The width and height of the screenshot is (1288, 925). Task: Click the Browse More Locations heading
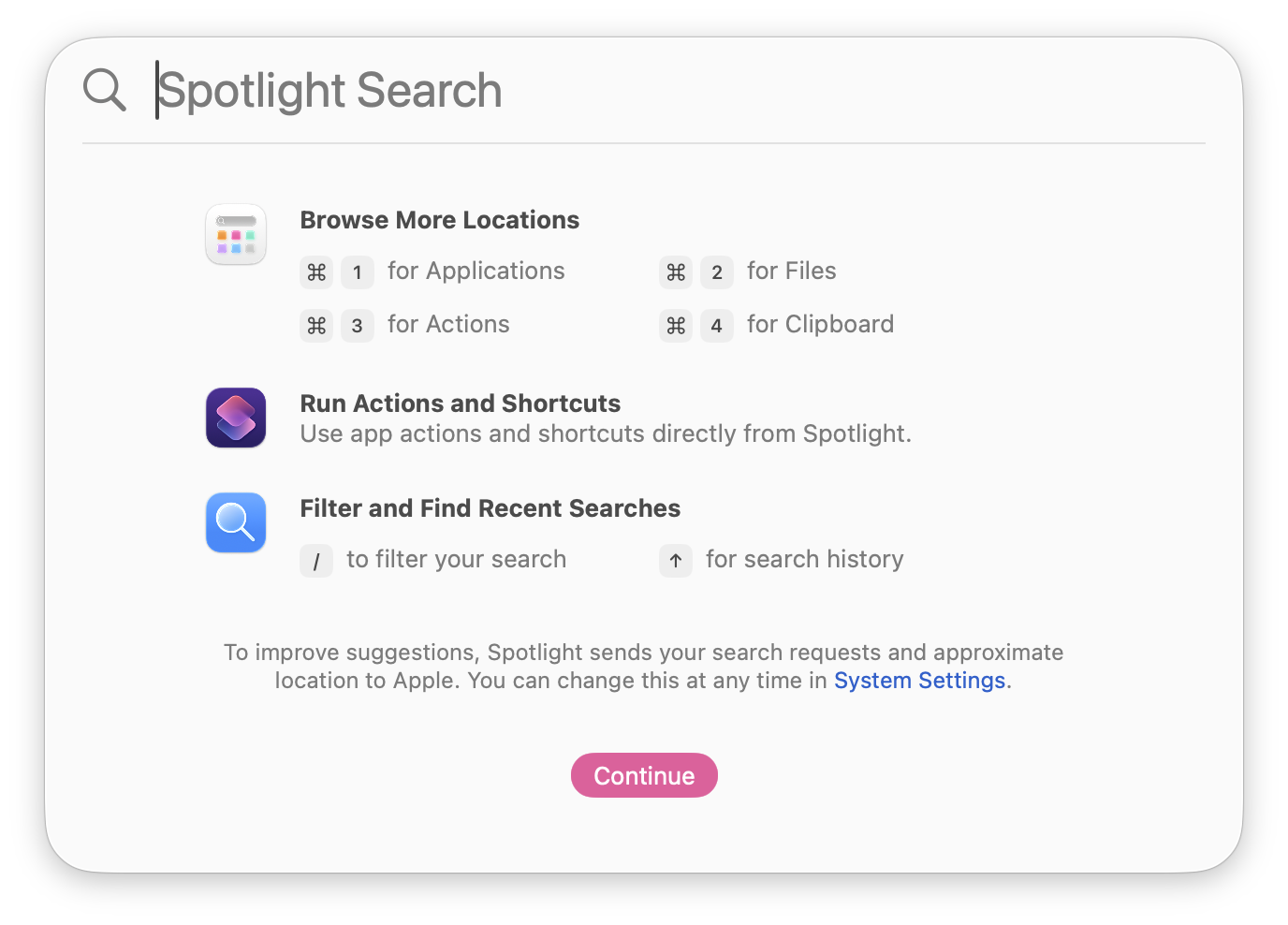[x=439, y=220]
